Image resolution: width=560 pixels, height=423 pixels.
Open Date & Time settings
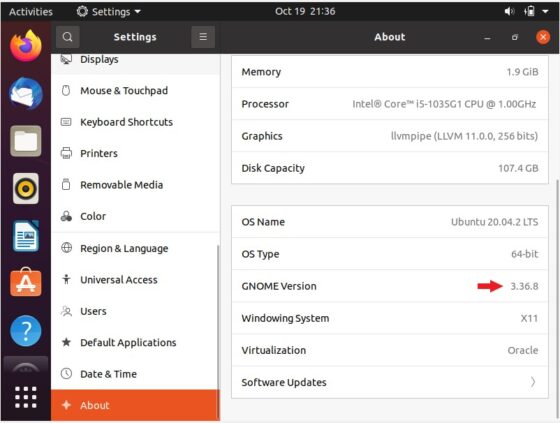pos(135,374)
